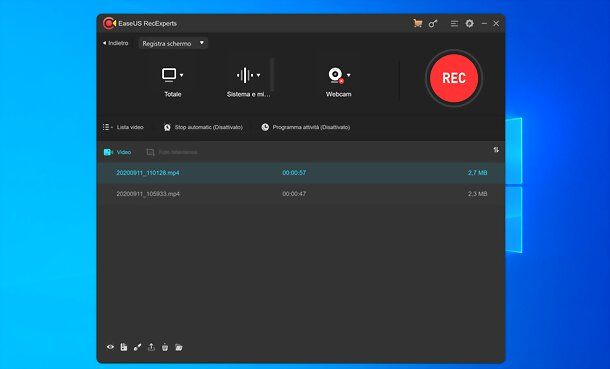Screen dimensions: 610x369
Task: Open settings via the gear icon
Action: (x=470, y=23)
